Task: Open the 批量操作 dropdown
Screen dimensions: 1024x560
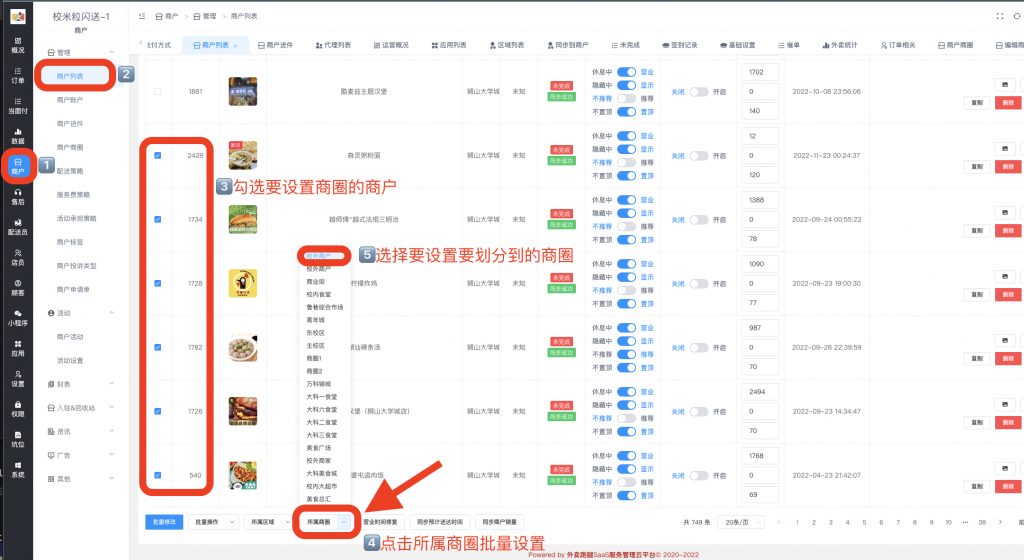Action: 213,521
